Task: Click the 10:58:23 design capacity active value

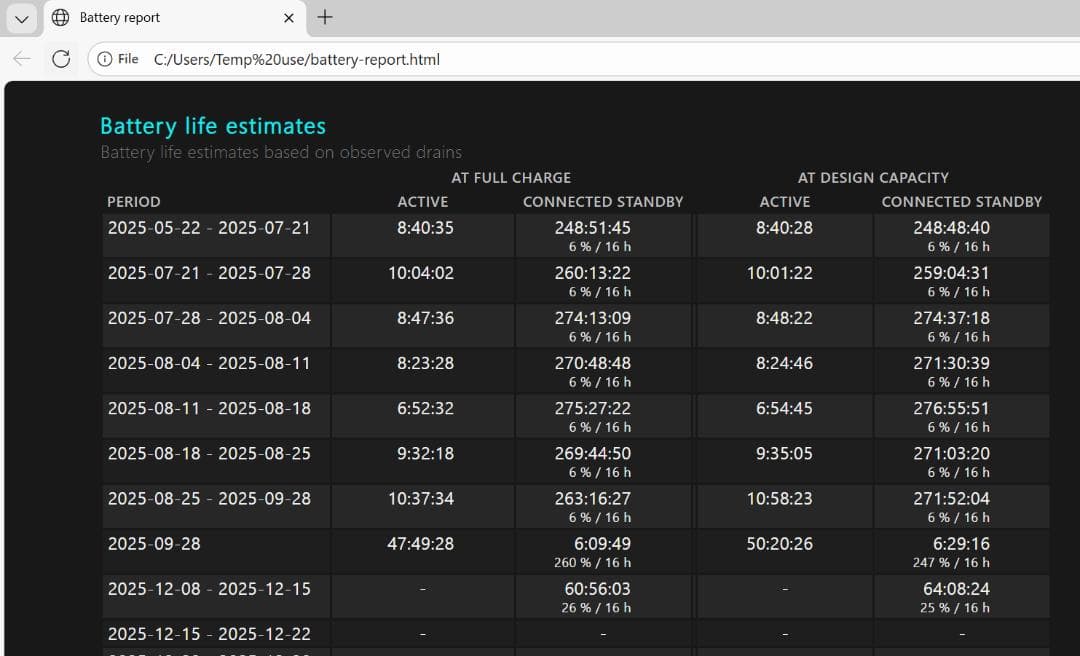Action: (780, 499)
